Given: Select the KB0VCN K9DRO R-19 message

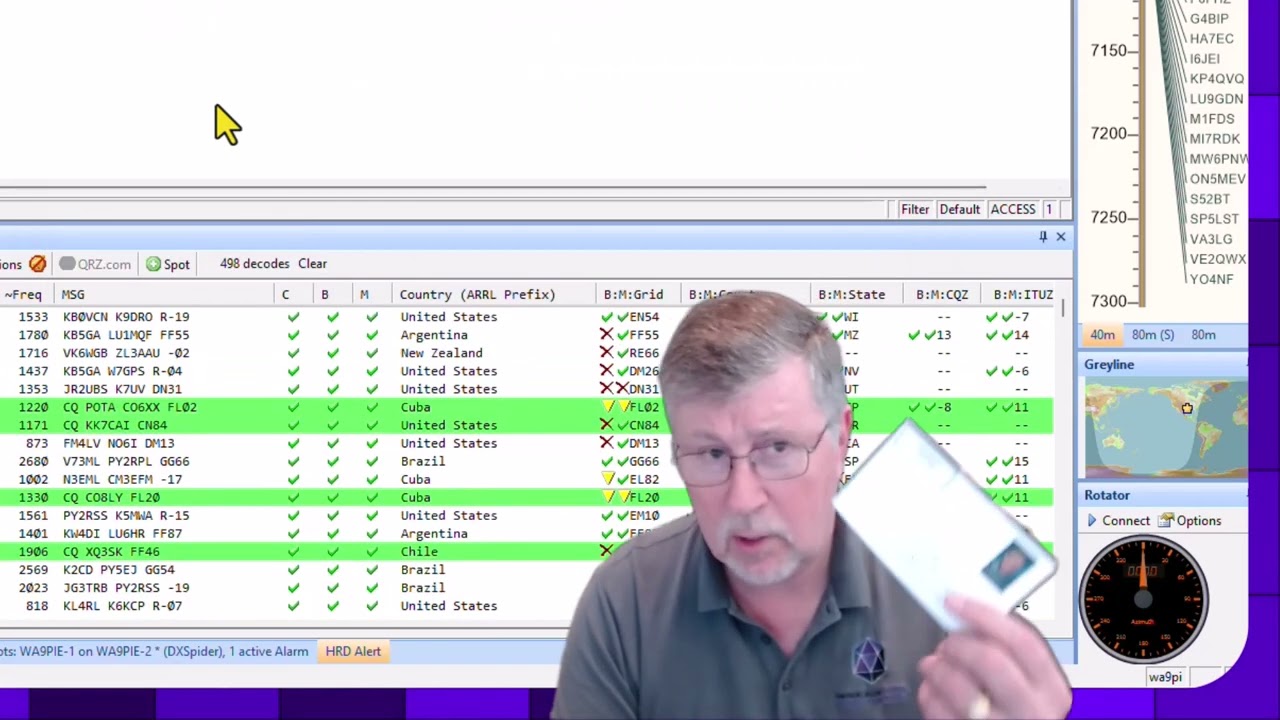Looking at the screenshot, I should [126, 317].
